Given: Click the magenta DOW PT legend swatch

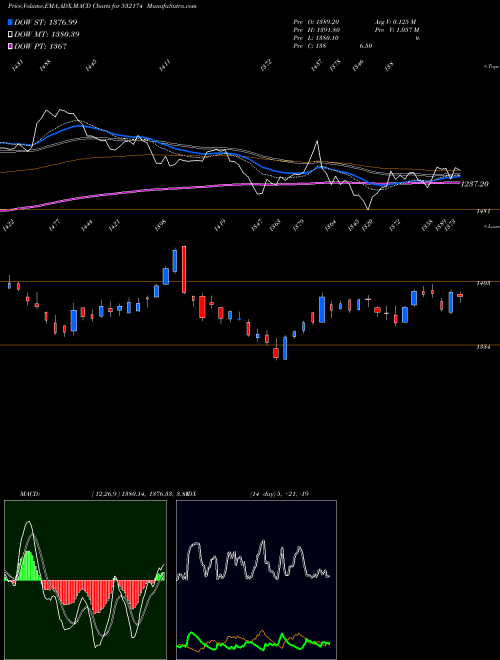Looking at the screenshot, I should coord(11,46).
